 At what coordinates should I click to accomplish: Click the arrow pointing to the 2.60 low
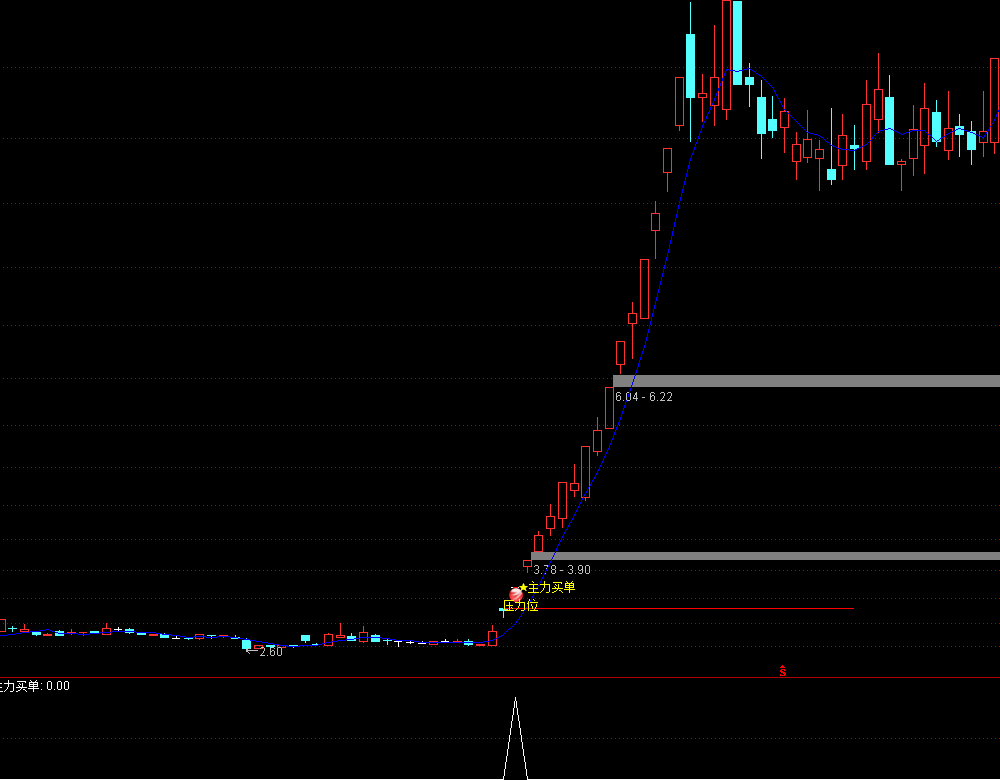249,652
